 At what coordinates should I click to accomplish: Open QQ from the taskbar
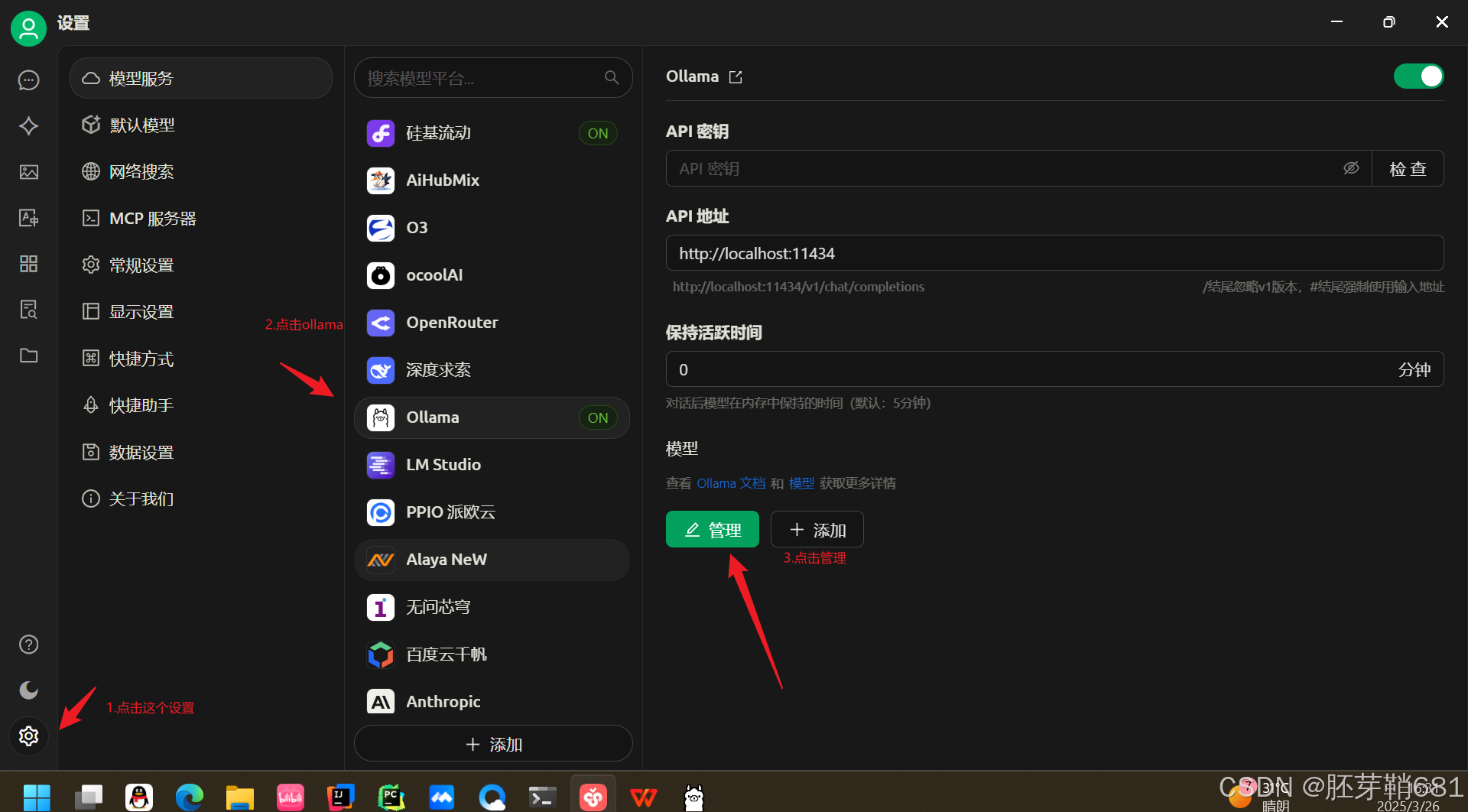139,797
